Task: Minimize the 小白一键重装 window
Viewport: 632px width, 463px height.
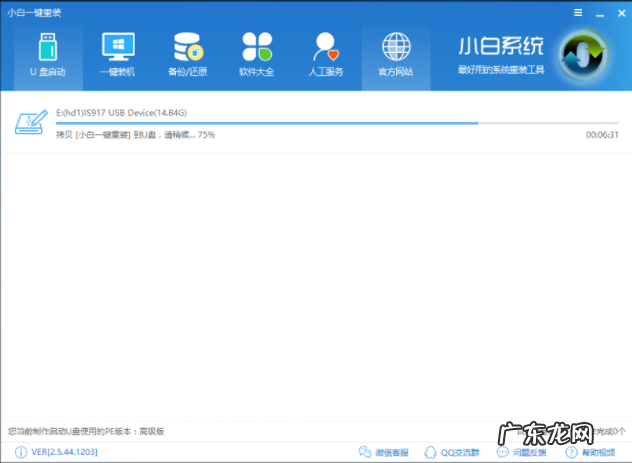Action: [600, 14]
